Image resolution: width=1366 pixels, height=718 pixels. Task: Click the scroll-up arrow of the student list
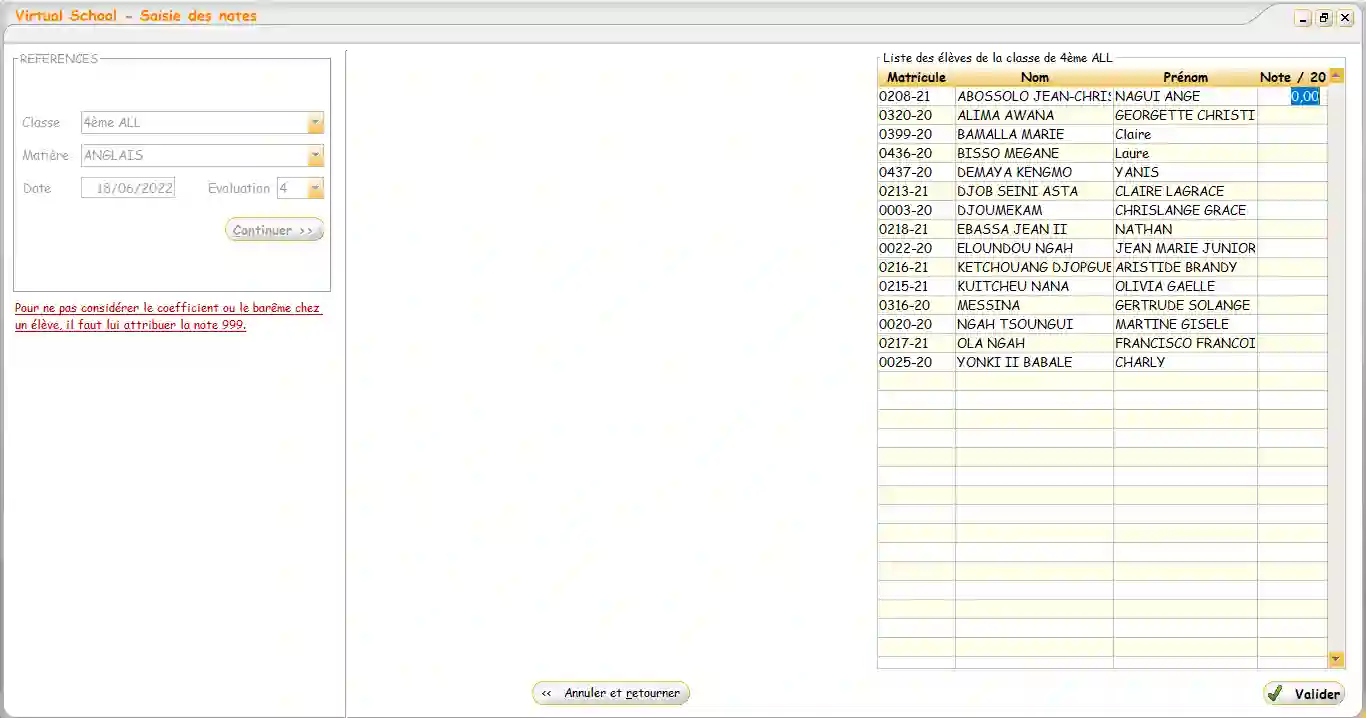[1336, 74]
